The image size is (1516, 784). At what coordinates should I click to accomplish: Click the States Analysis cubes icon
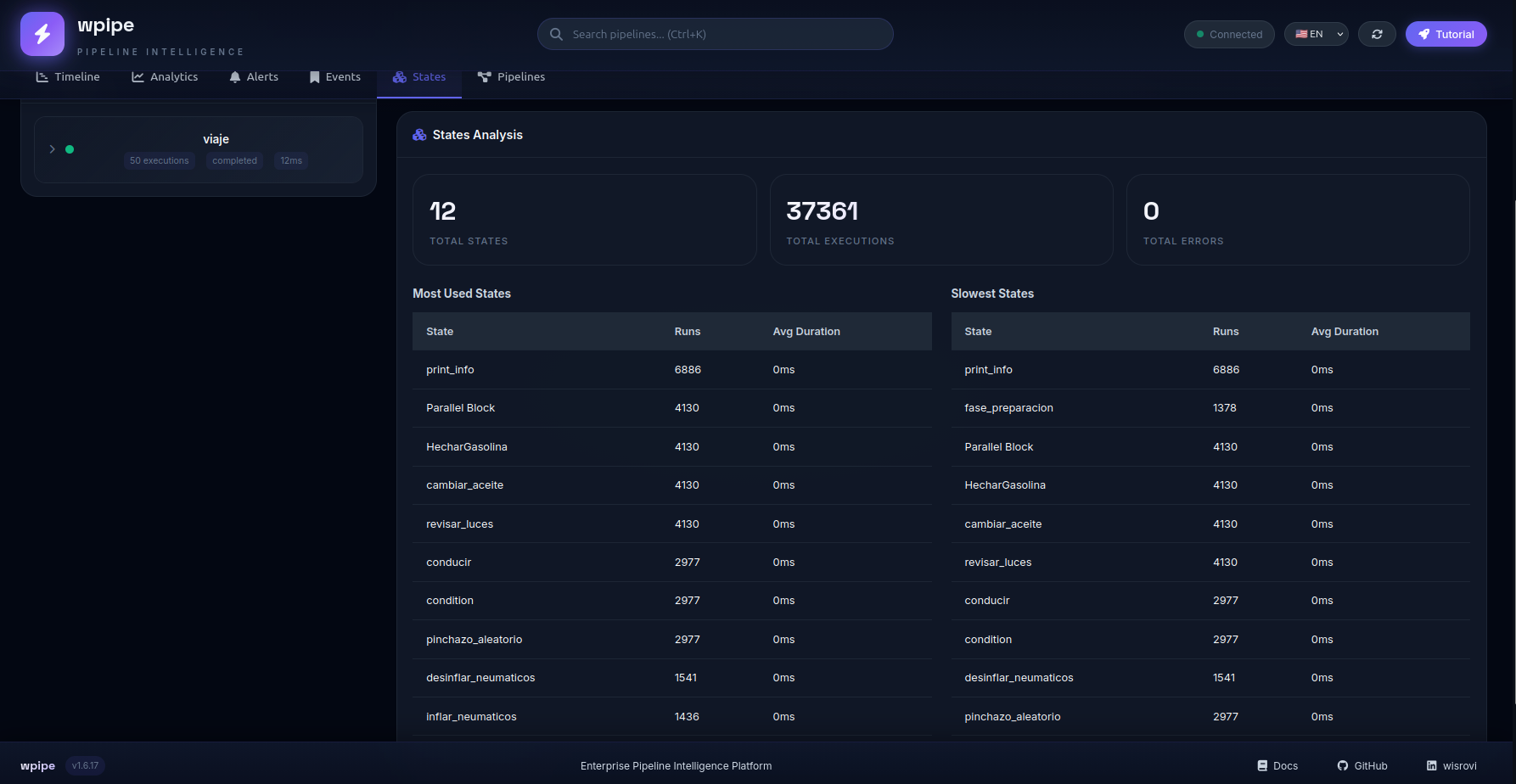coord(419,135)
